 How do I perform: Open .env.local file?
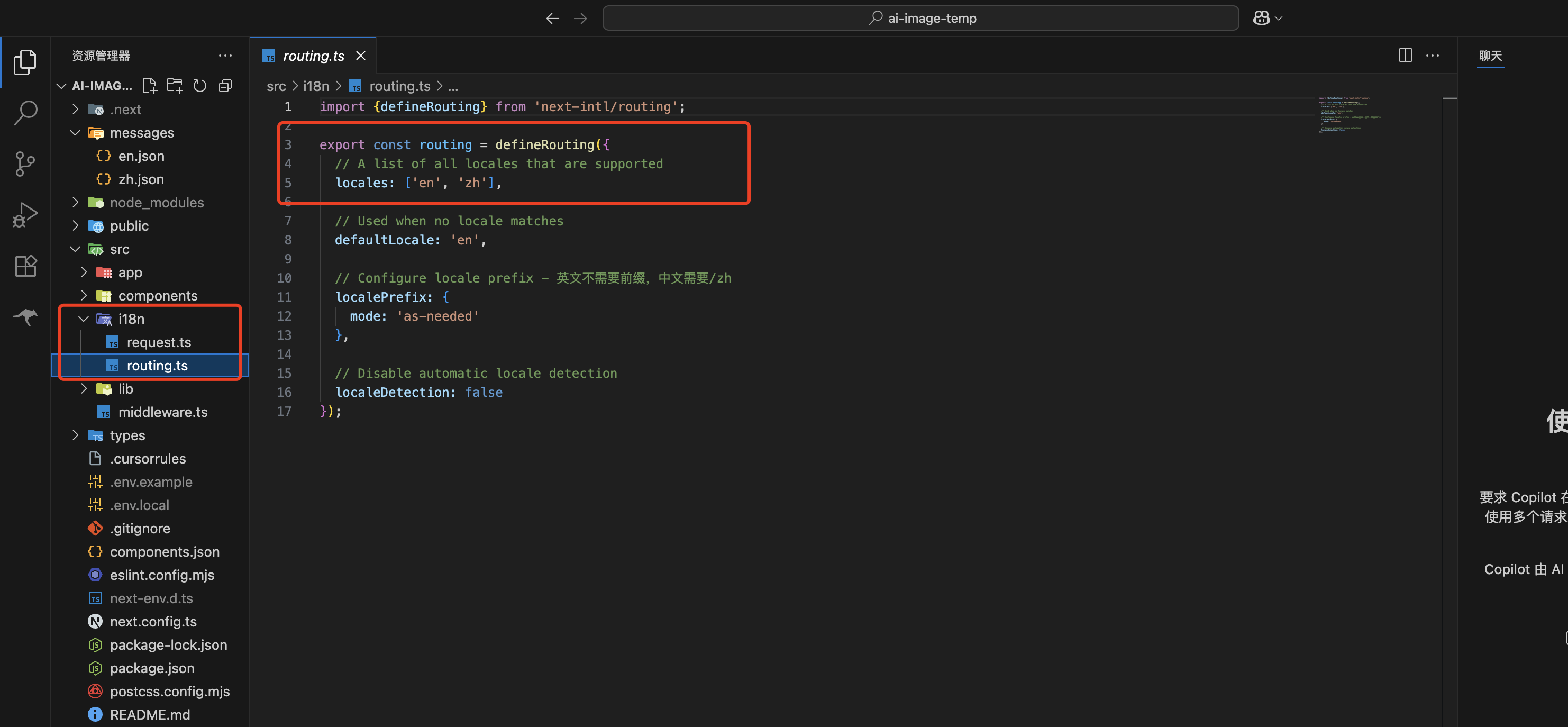coord(149,505)
